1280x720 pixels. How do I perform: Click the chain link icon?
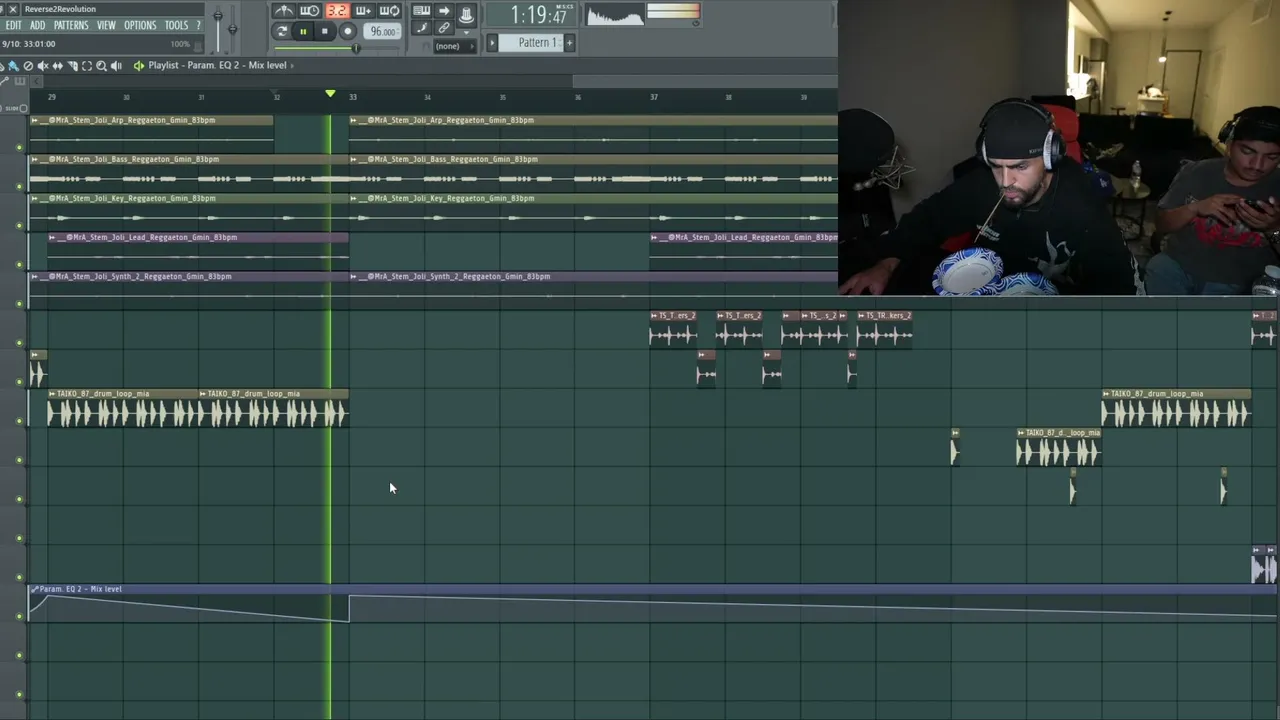coord(444,27)
